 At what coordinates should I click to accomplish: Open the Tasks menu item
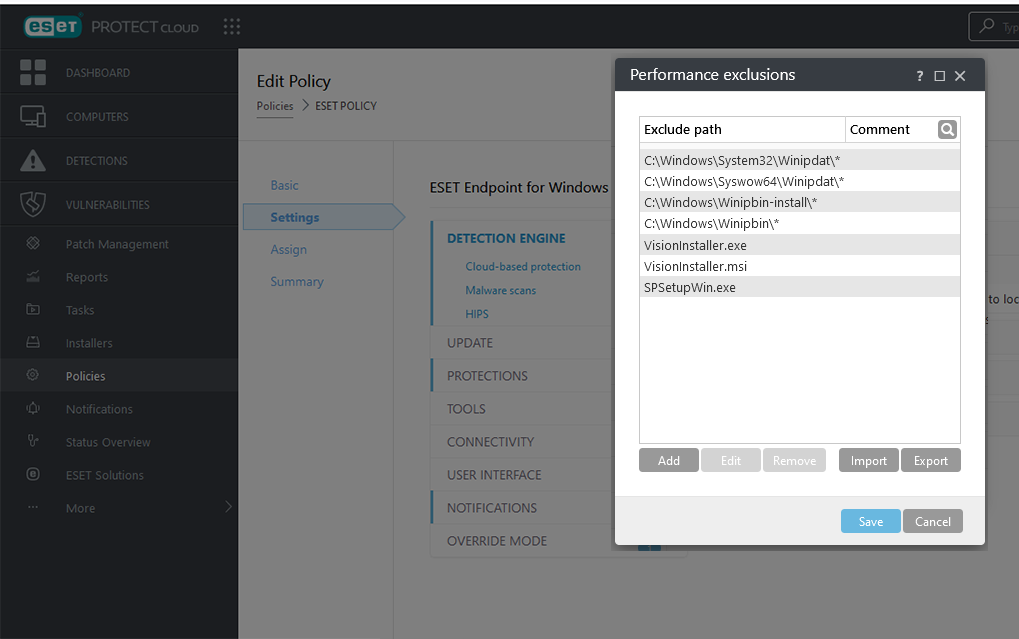pos(80,310)
